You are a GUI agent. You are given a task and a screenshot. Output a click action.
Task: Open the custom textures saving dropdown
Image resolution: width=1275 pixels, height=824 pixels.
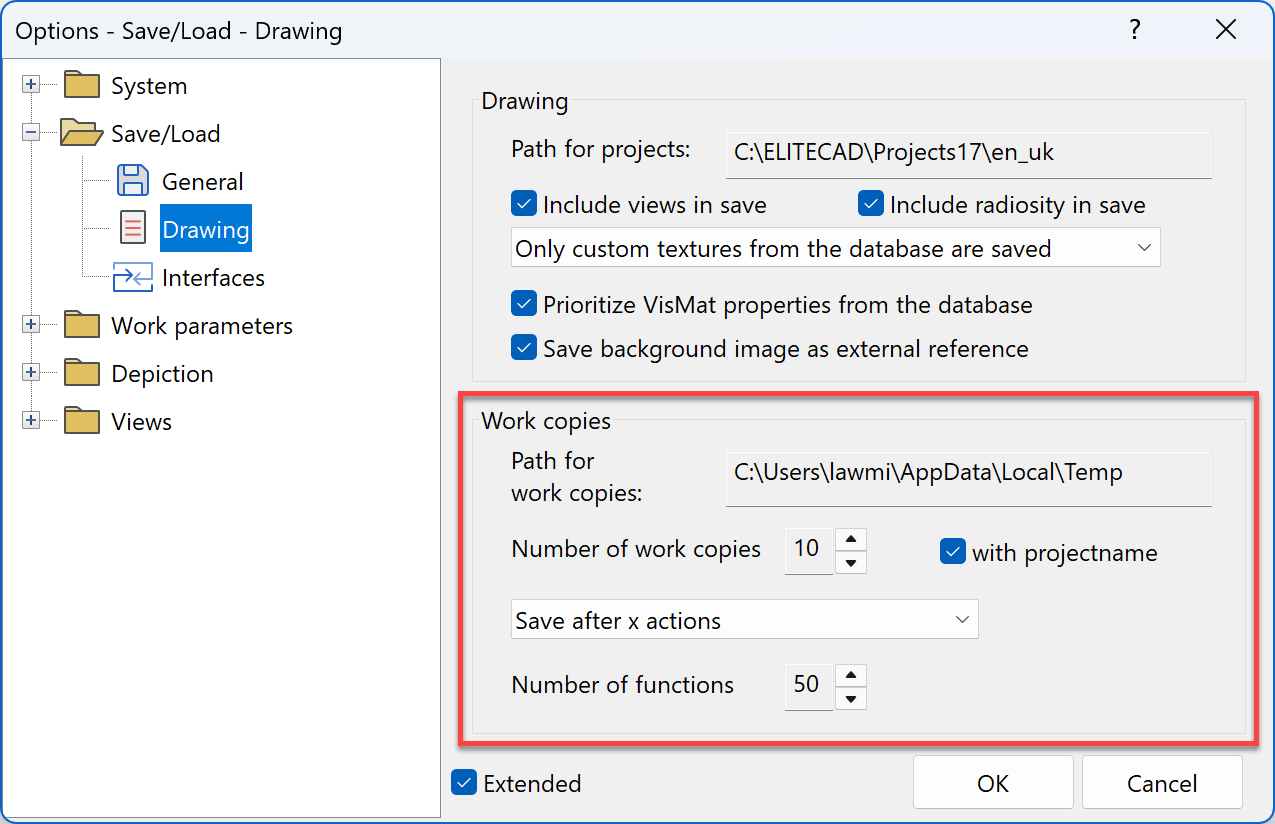point(1144,247)
